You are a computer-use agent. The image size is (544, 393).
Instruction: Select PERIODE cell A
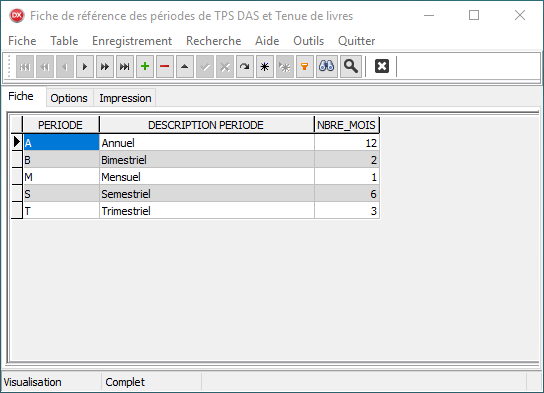click(x=61, y=143)
